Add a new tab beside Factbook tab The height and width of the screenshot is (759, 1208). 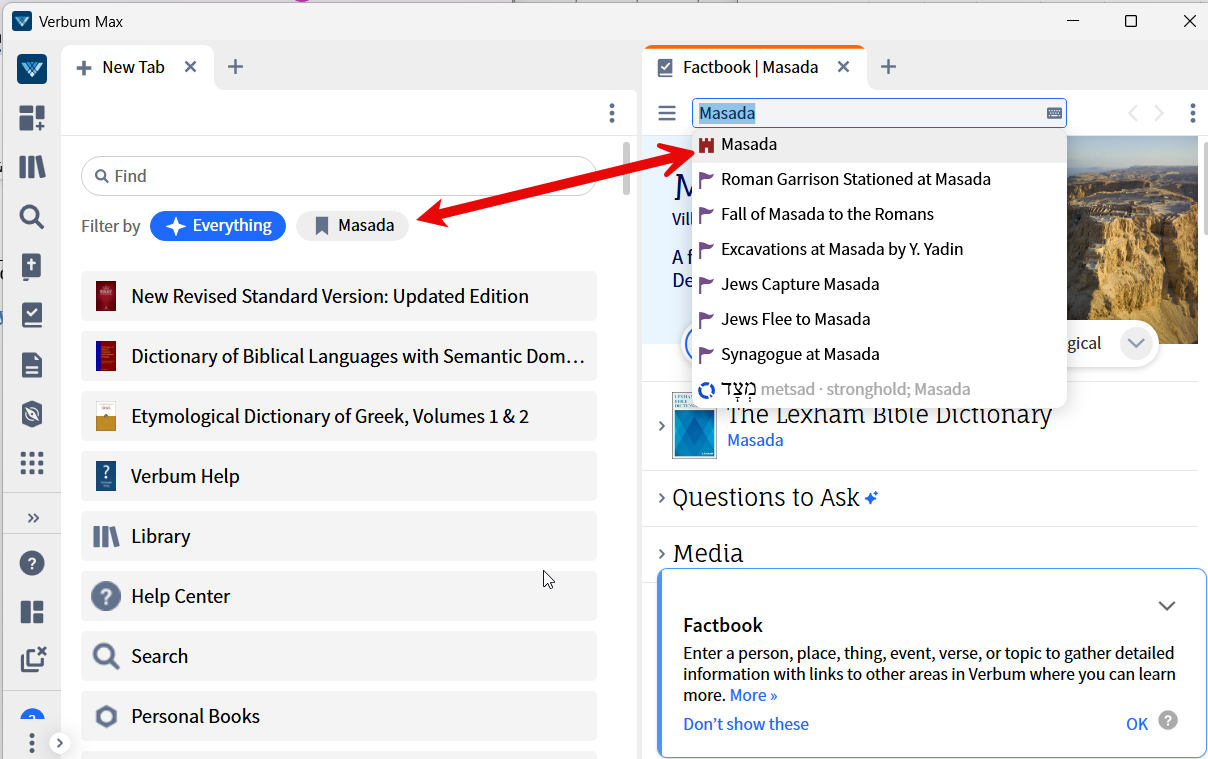pyautogui.click(x=888, y=67)
